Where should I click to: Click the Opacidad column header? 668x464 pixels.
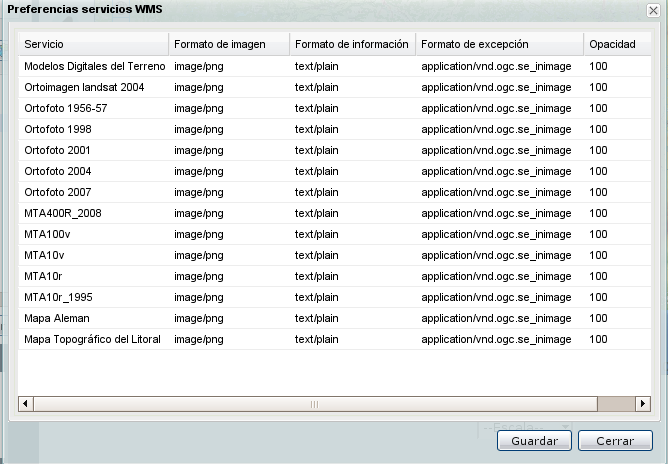point(612,45)
